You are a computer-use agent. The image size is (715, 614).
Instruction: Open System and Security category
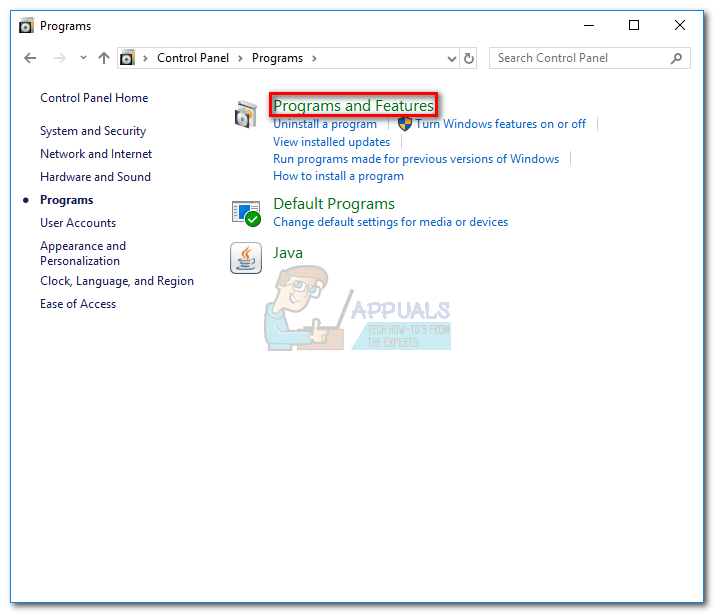tap(93, 131)
